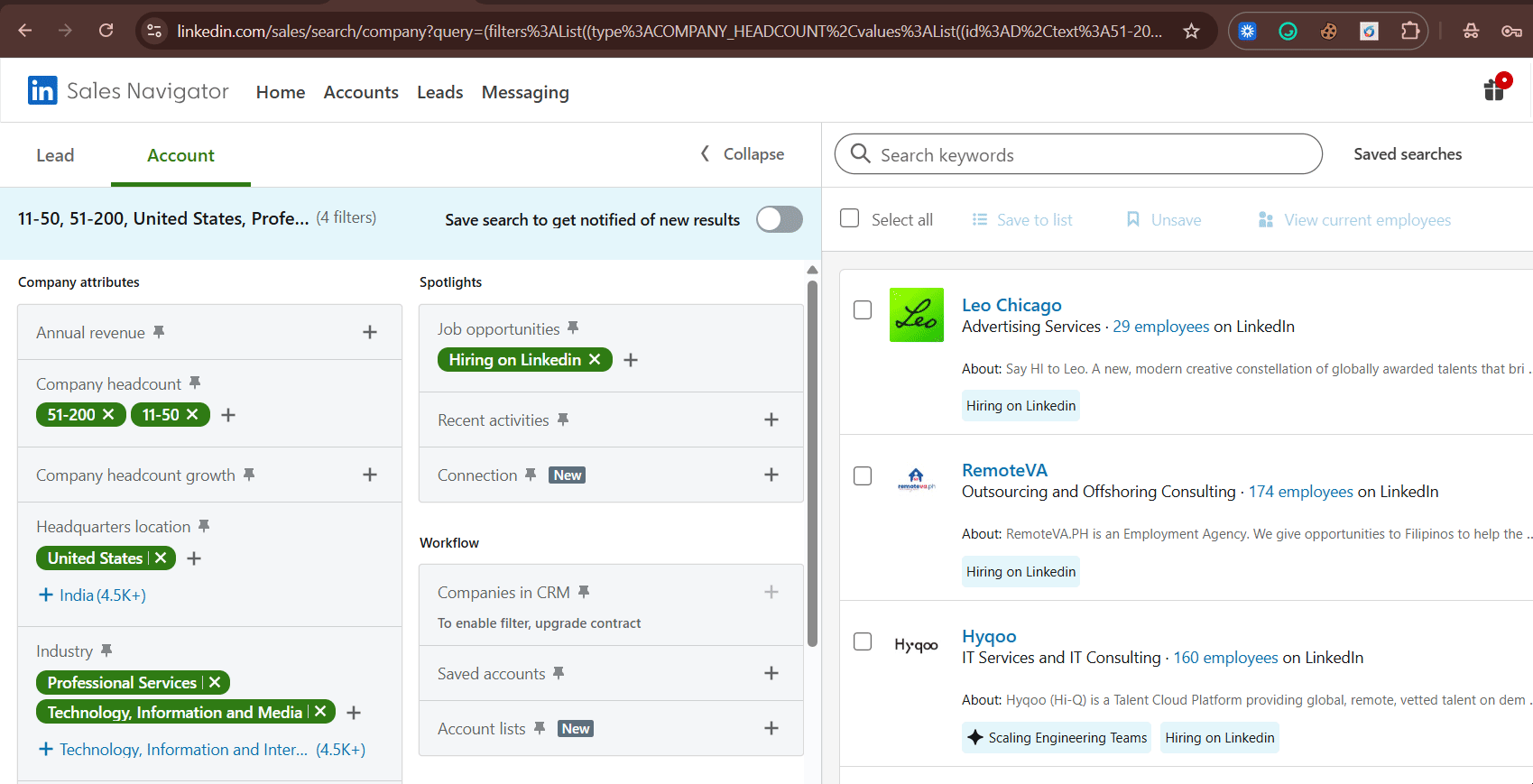
Task: Reload the current browser page
Action: 106,31
